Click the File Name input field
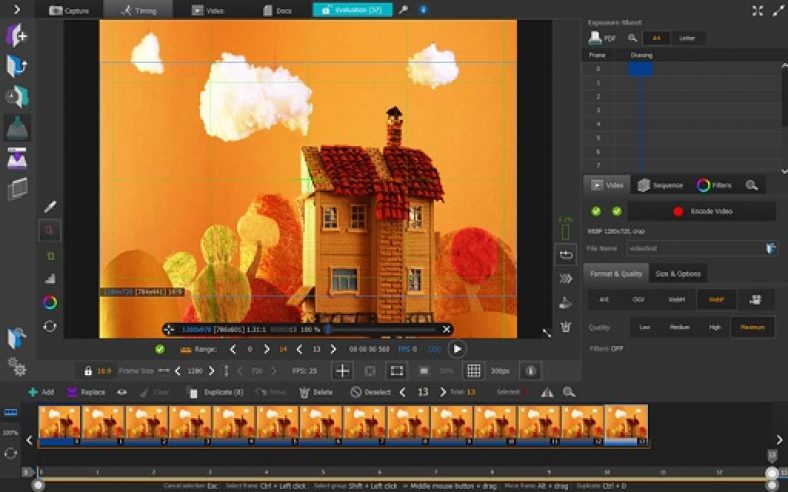This screenshot has width=788, height=492. pyautogui.click(x=693, y=247)
